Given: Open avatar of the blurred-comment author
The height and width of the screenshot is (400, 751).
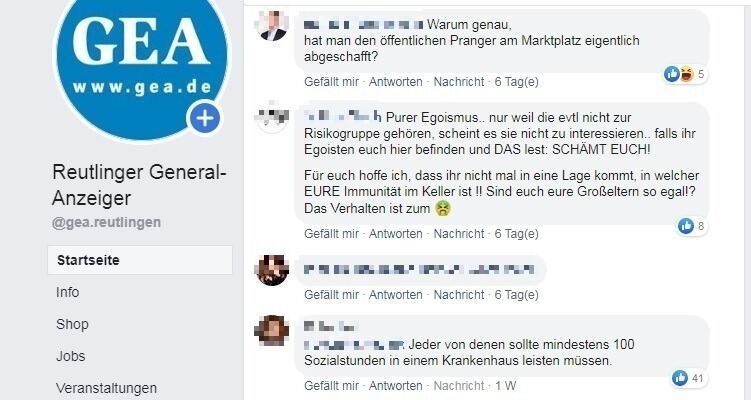Looking at the screenshot, I should (x=272, y=270).
